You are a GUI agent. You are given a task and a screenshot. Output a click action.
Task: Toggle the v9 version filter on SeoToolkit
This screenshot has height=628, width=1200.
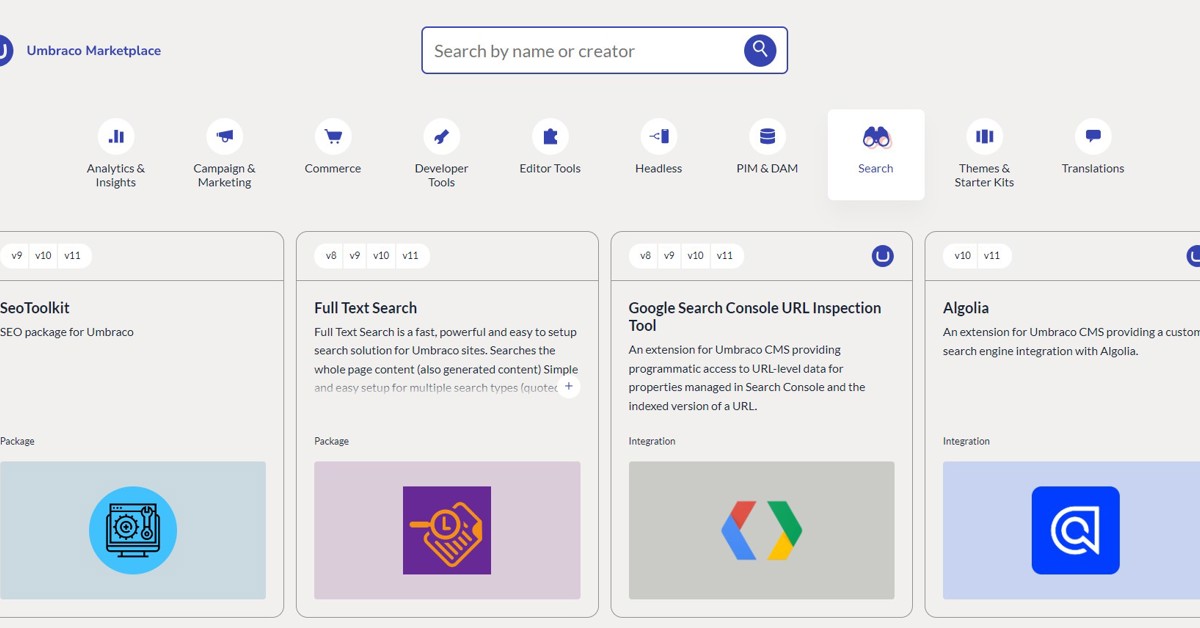point(15,255)
